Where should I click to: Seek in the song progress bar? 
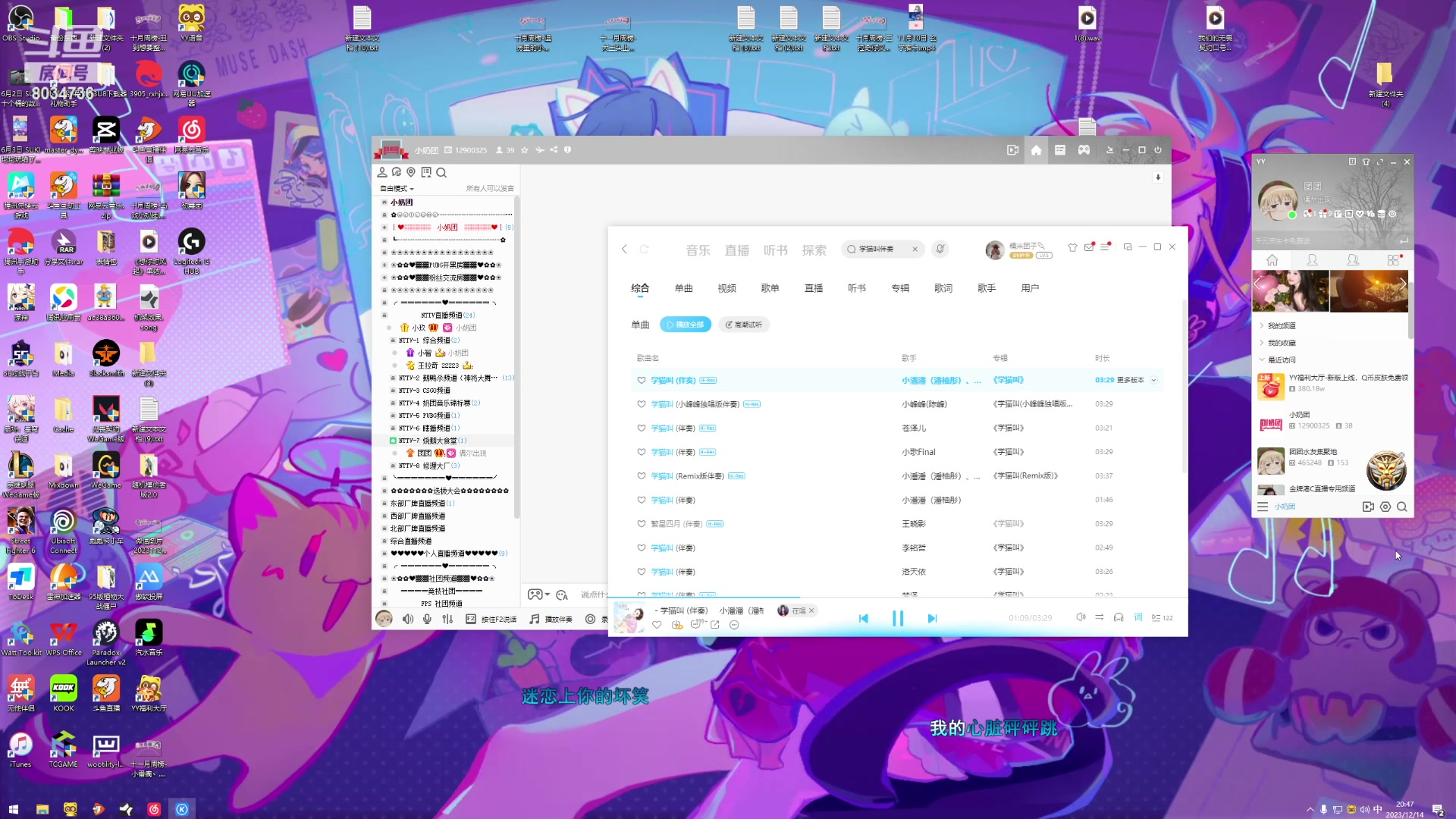pyautogui.click(x=898, y=598)
